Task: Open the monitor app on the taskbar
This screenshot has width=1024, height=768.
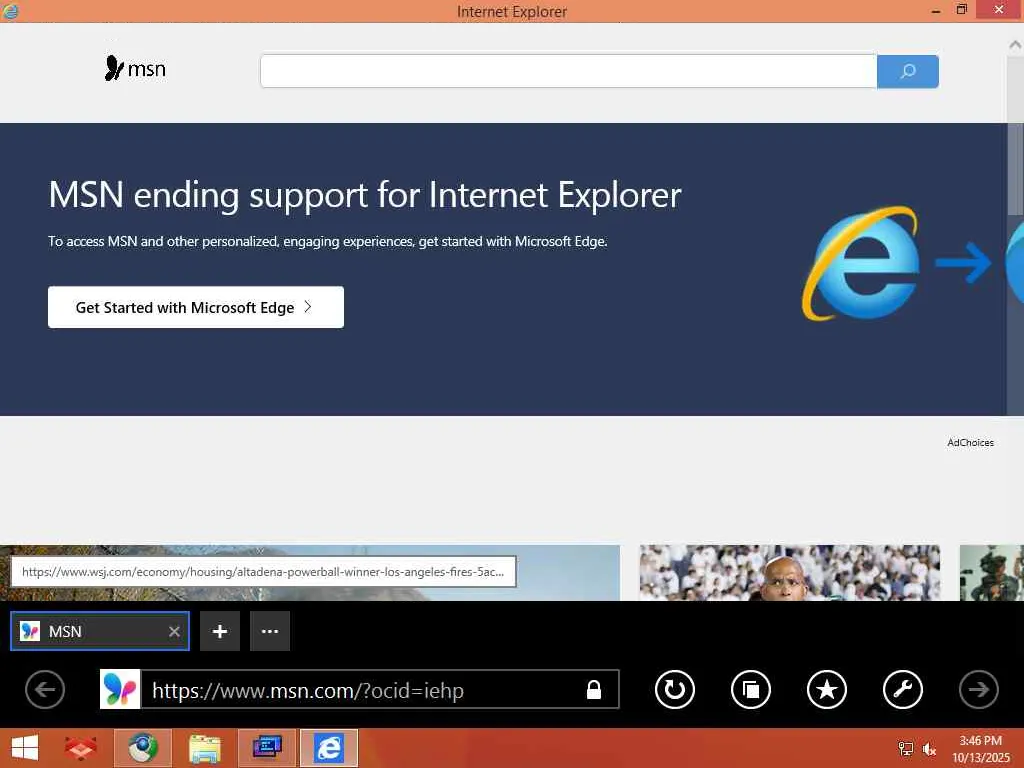Action: click(267, 748)
